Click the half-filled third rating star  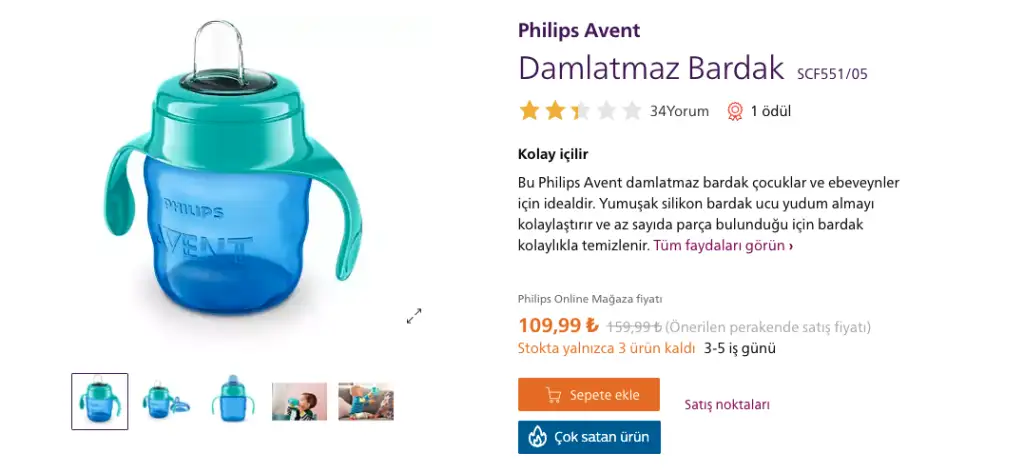(x=580, y=111)
